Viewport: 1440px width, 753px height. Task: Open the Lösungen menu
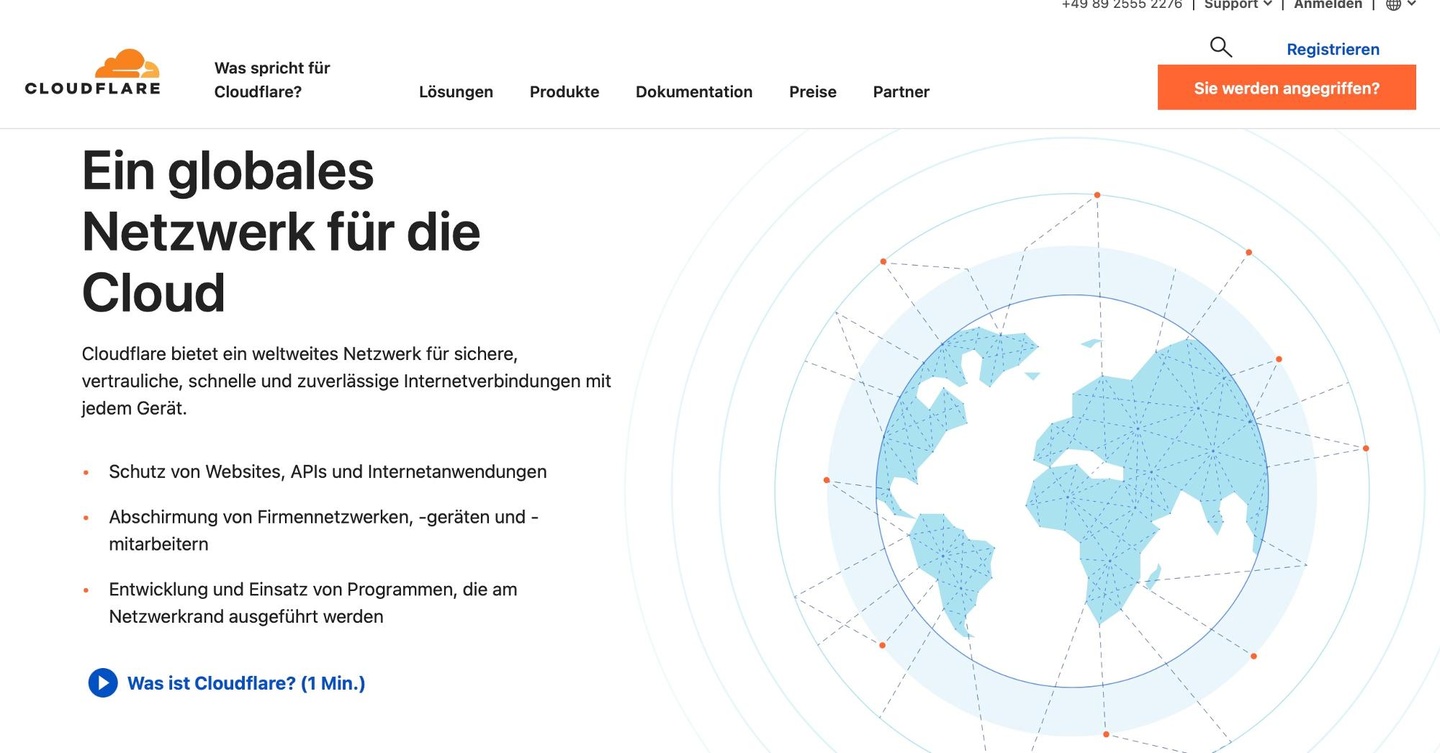click(456, 92)
